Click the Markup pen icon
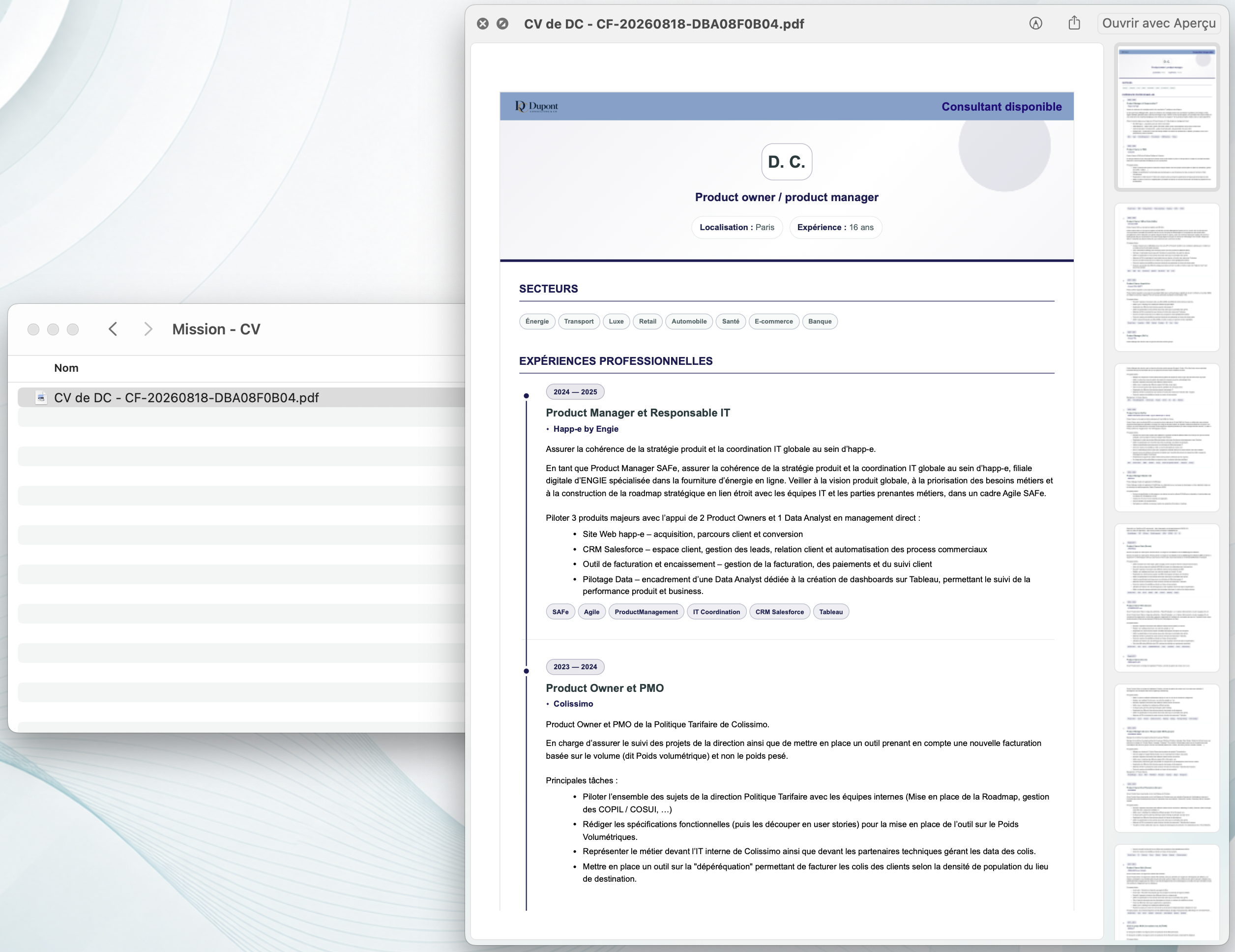The image size is (1235, 952). (x=1035, y=23)
